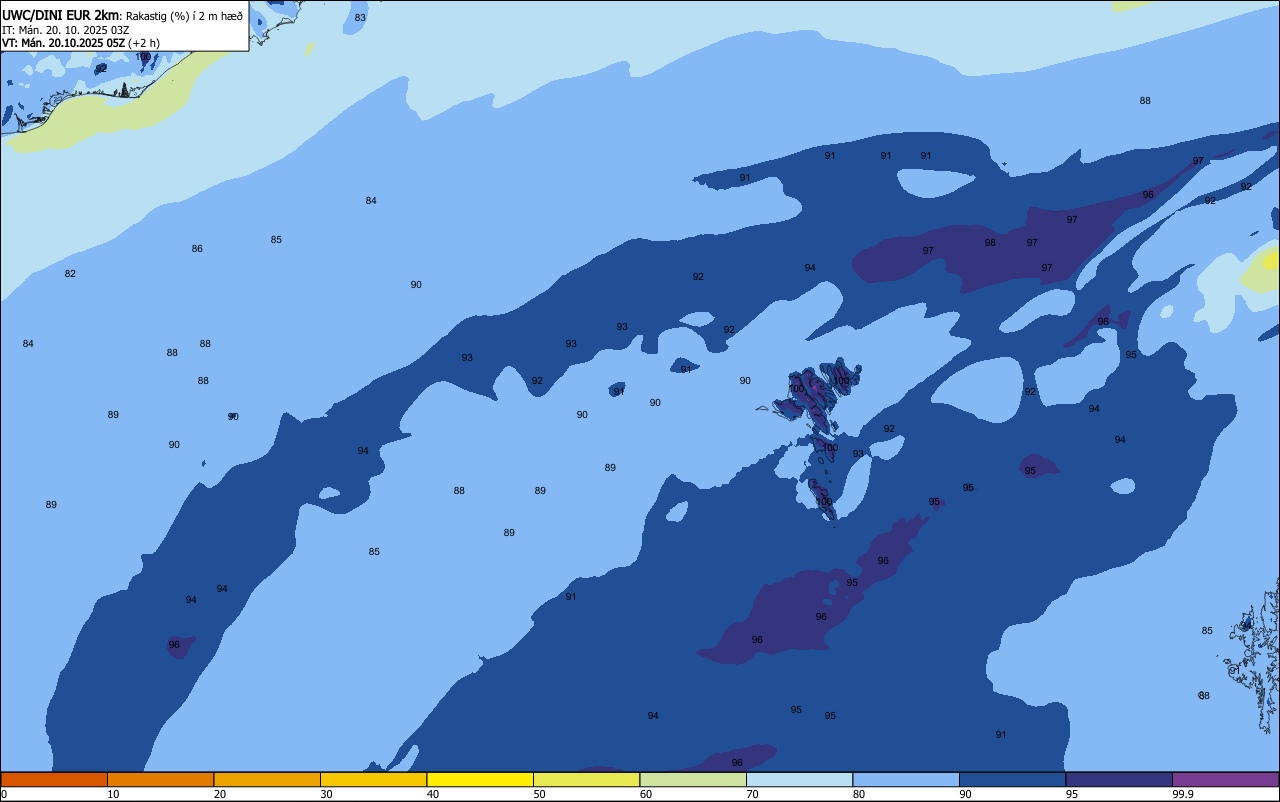Select the "IT: Mán. 20. 10. 2025 03Z" line
This screenshot has width=1280, height=802.
click(x=65, y=29)
